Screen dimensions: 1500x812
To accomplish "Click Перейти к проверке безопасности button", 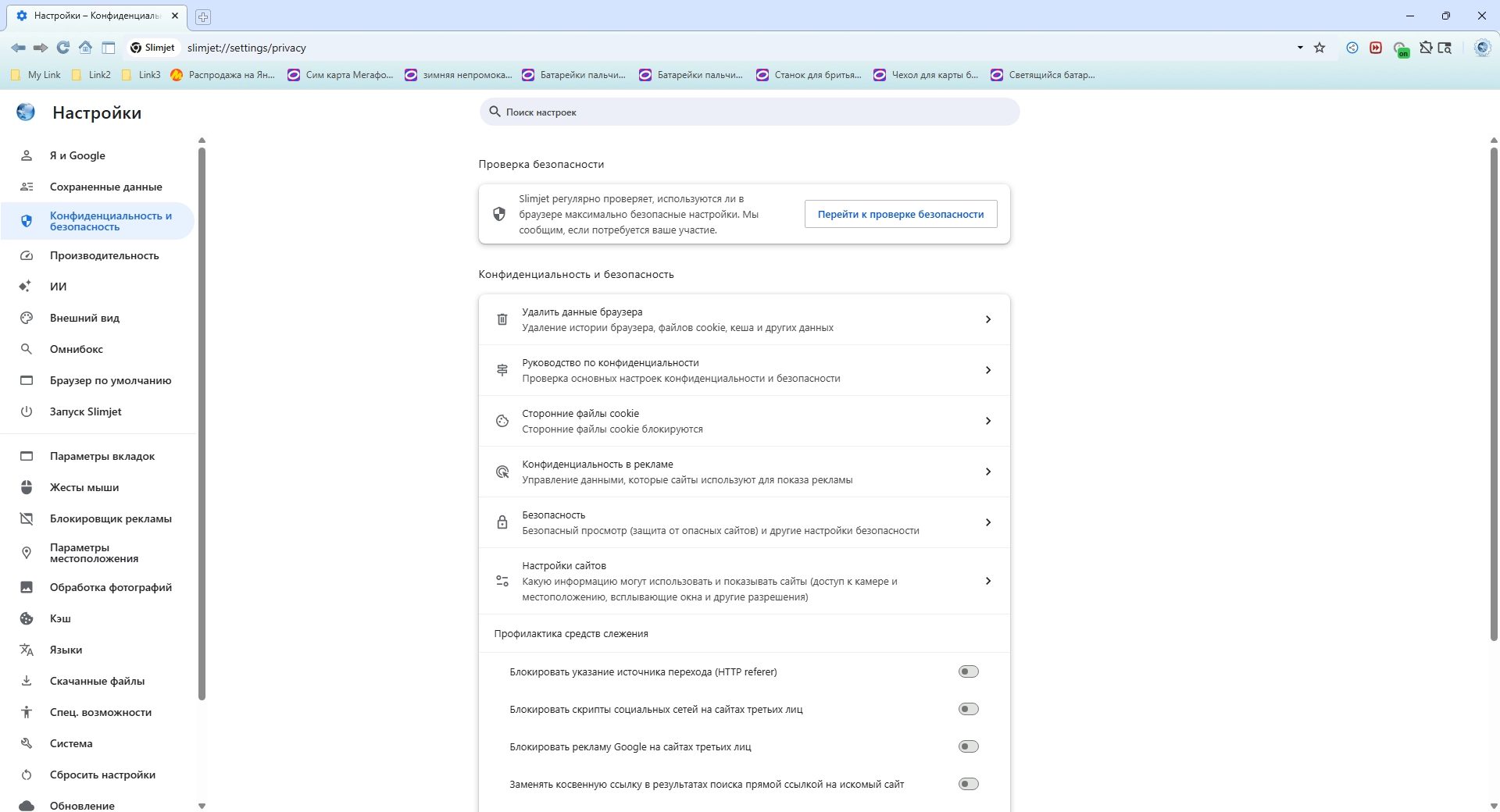I will point(900,214).
